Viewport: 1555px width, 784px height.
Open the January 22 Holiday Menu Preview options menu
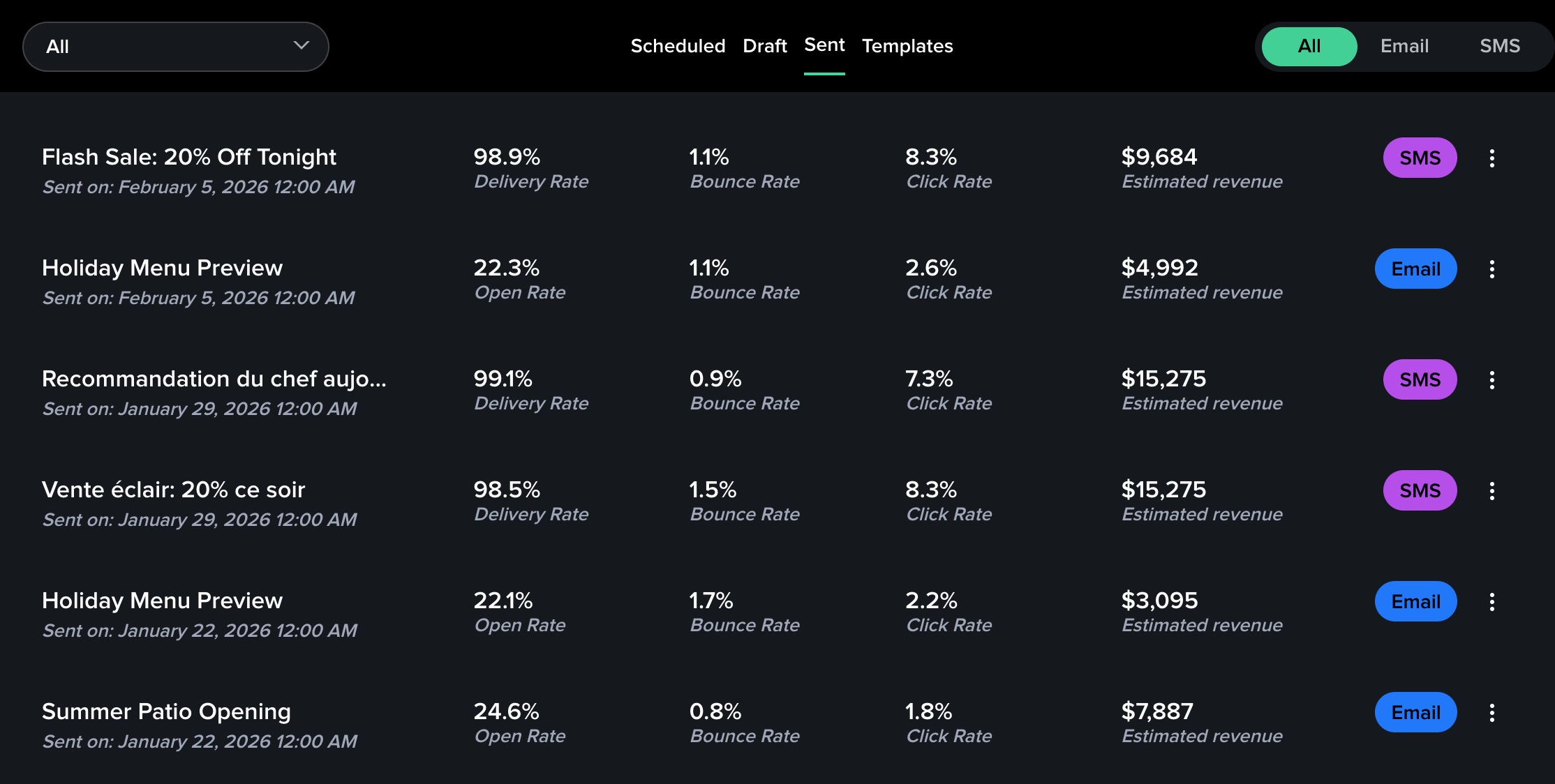[x=1491, y=602]
